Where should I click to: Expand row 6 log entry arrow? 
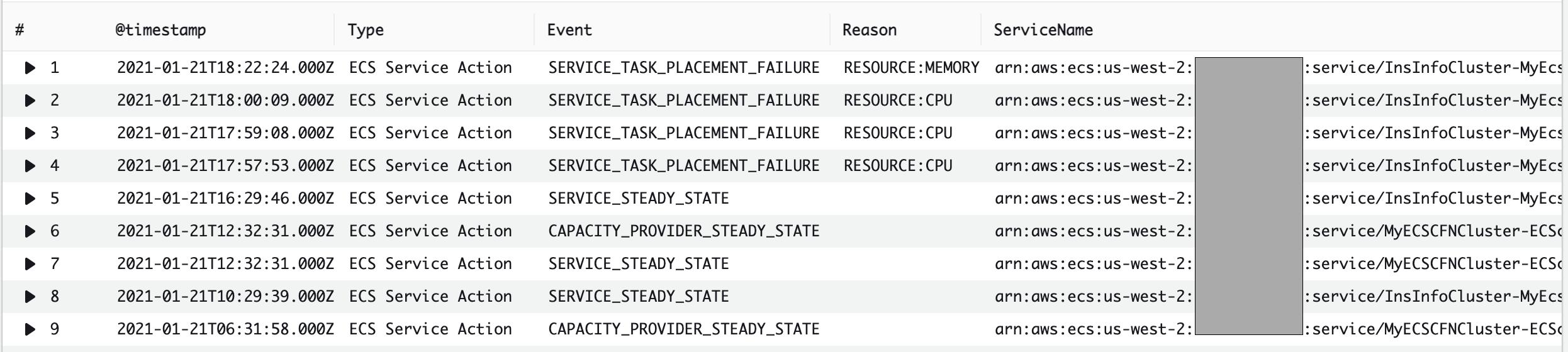point(30,231)
